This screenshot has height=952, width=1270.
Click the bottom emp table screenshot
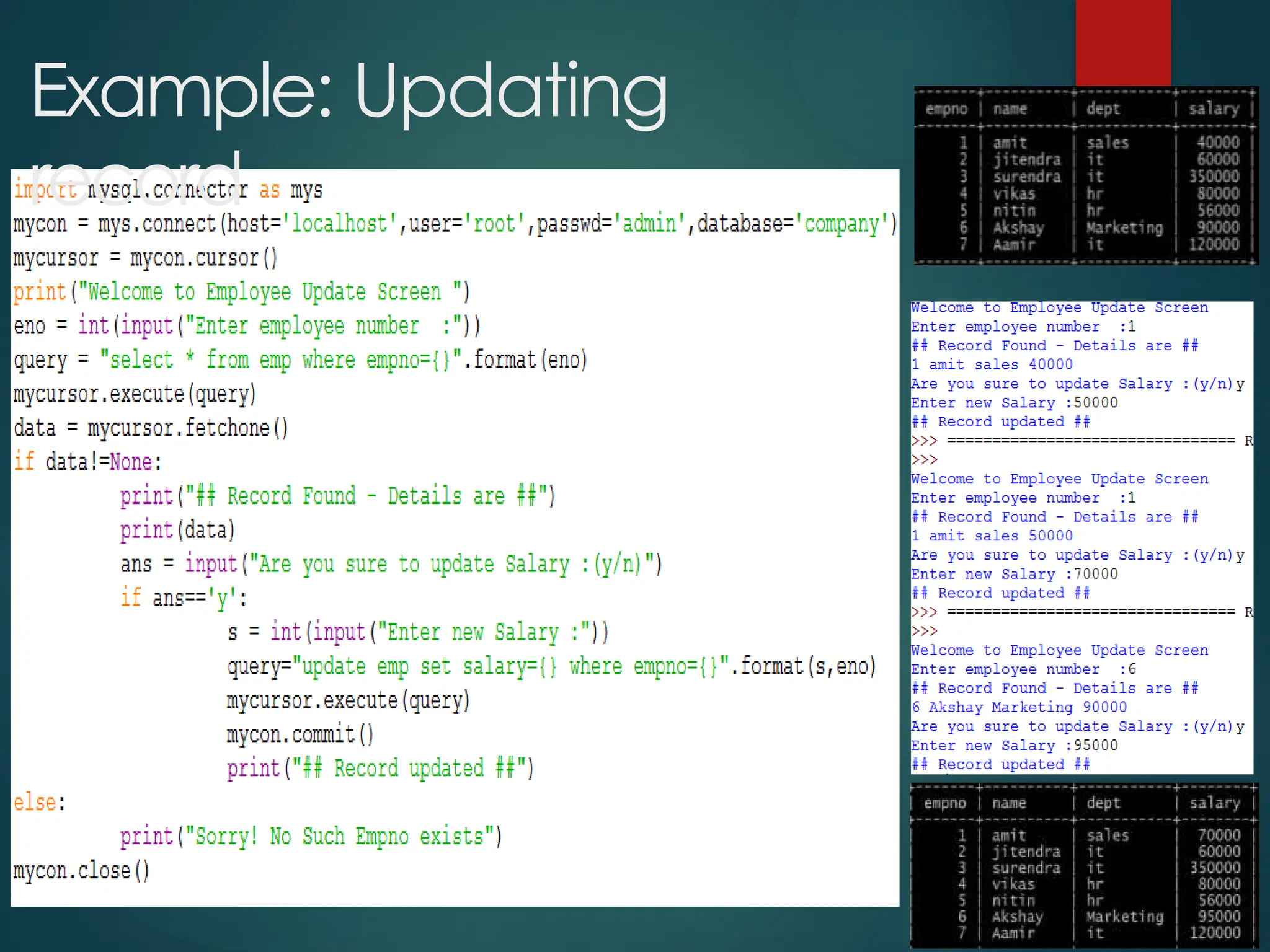pyautogui.click(x=1084, y=866)
